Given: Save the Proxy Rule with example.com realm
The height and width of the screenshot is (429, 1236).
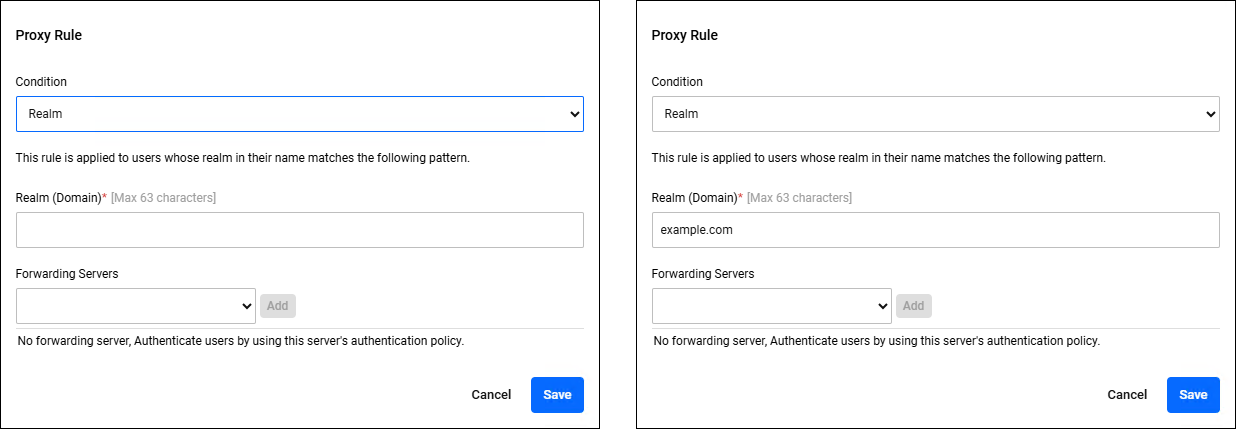Looking at the screenshot, I should tap(1193, 395).
